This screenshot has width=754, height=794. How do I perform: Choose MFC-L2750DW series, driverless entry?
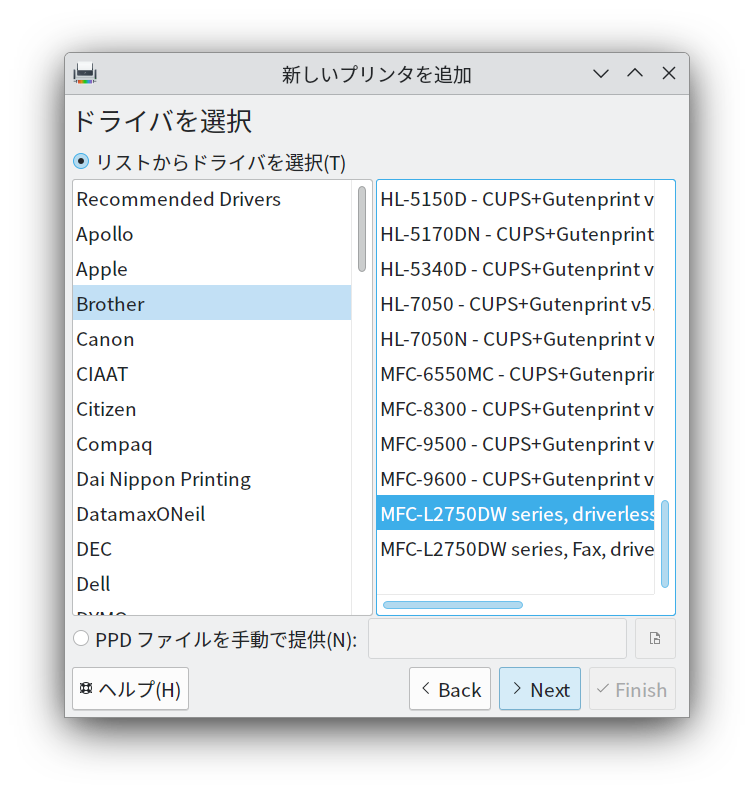tap(515, 513)
